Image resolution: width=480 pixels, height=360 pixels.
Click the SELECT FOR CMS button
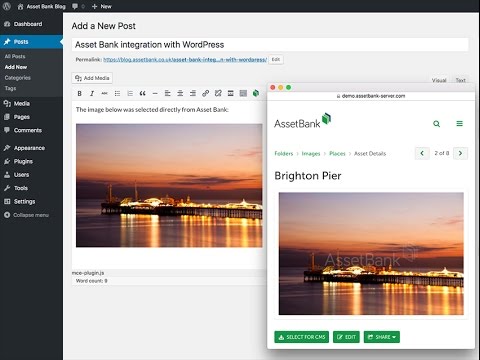[301, 337]
